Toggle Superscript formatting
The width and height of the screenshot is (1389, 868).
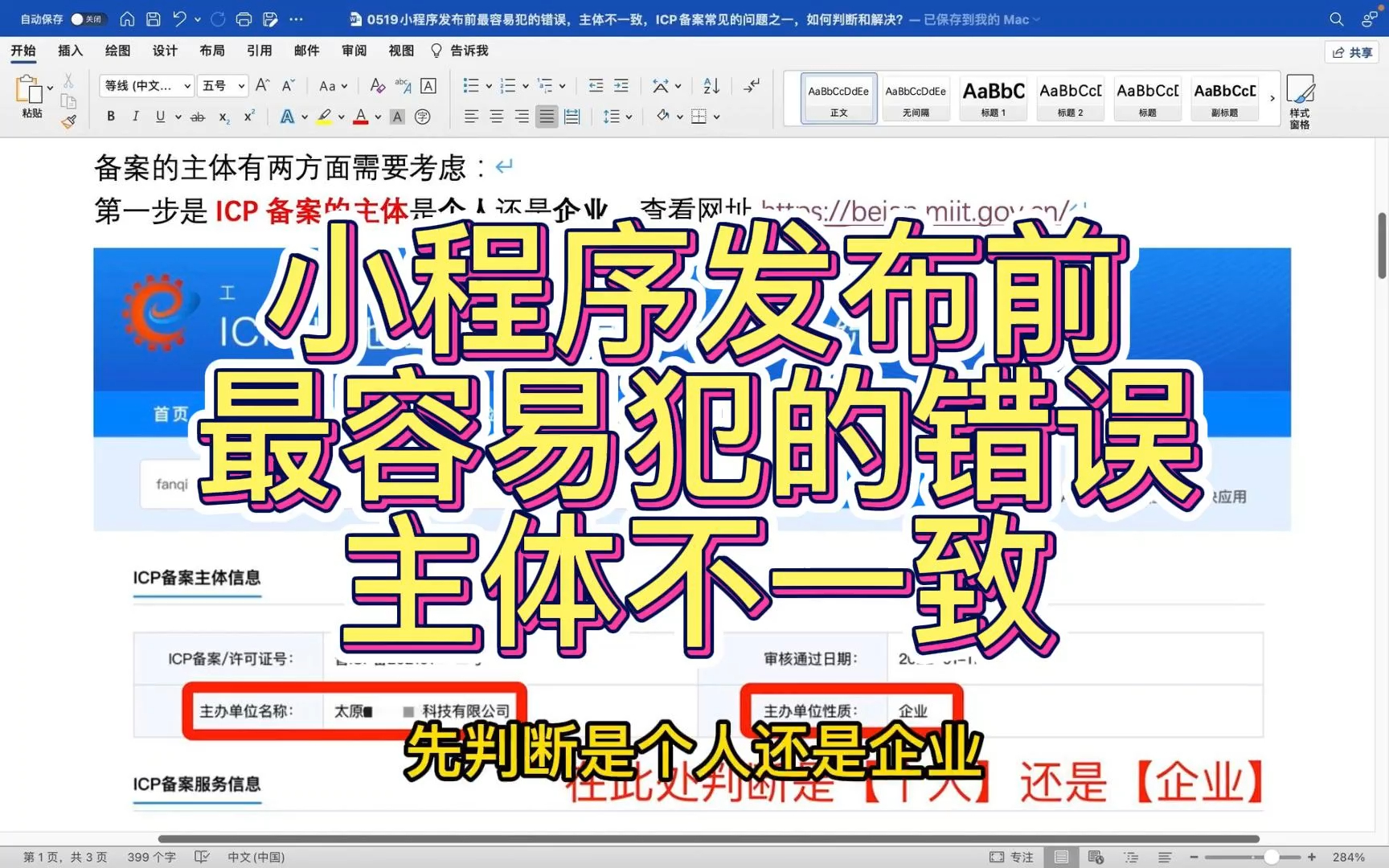(x=249, y=117)
